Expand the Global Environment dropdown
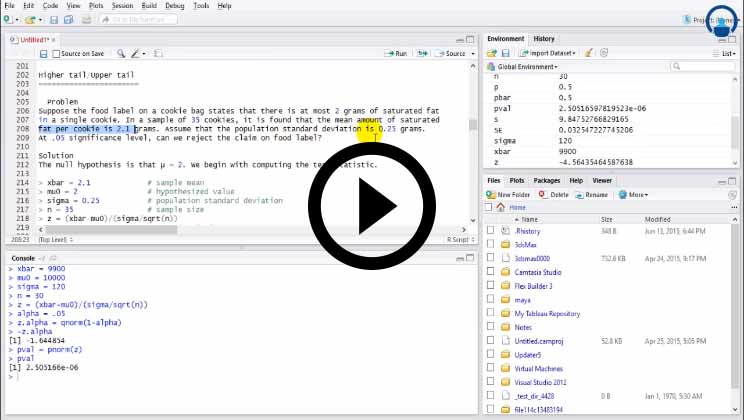The image size is (744, 420). pyautogui.click(x=525, y=67)
